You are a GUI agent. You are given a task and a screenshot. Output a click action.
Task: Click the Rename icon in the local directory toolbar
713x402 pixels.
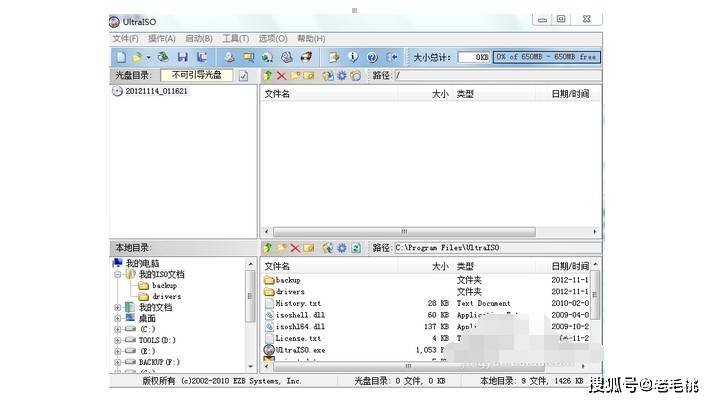click(309, 248)
